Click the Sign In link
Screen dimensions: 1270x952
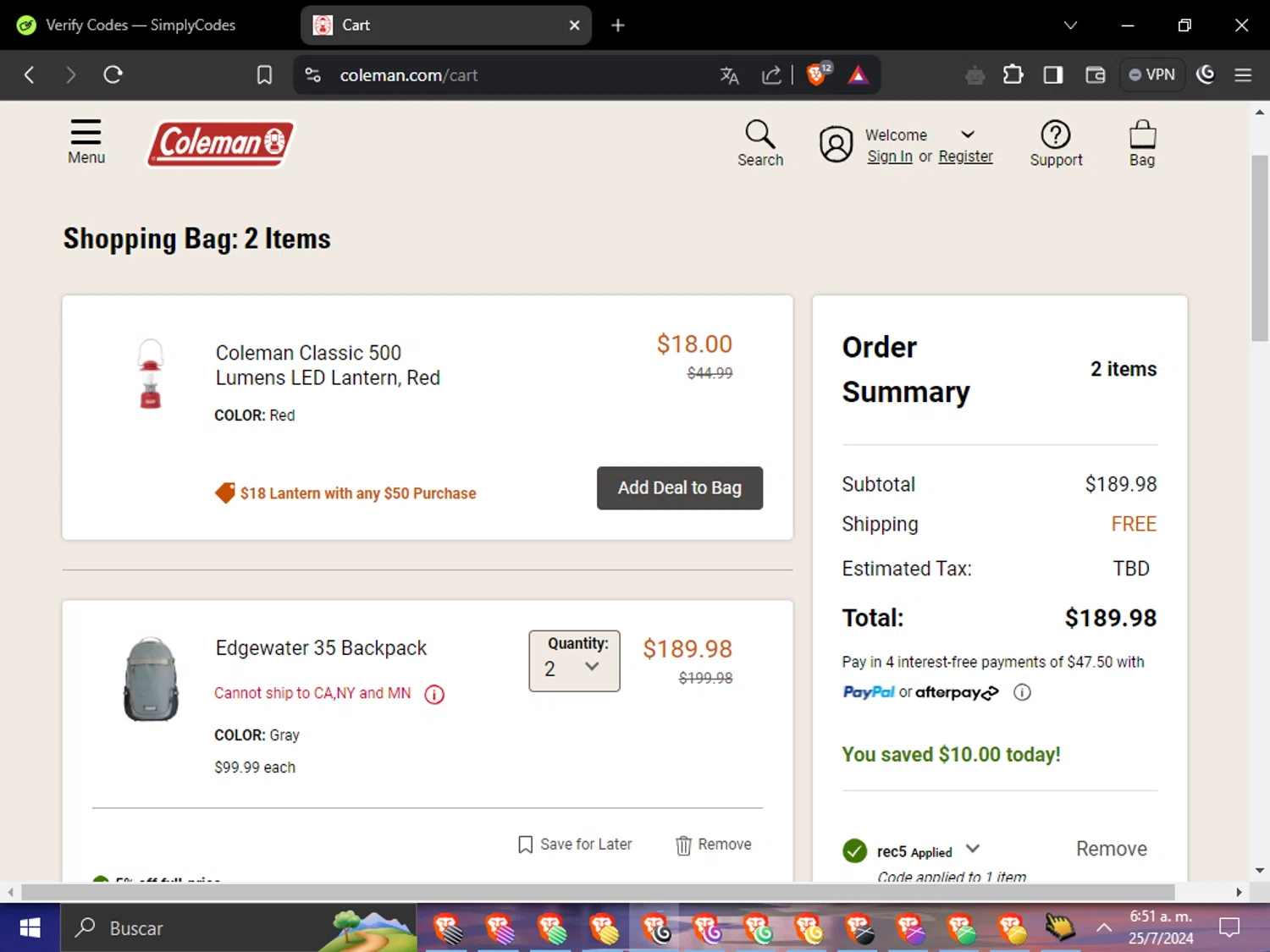click(x=890, y=157)
